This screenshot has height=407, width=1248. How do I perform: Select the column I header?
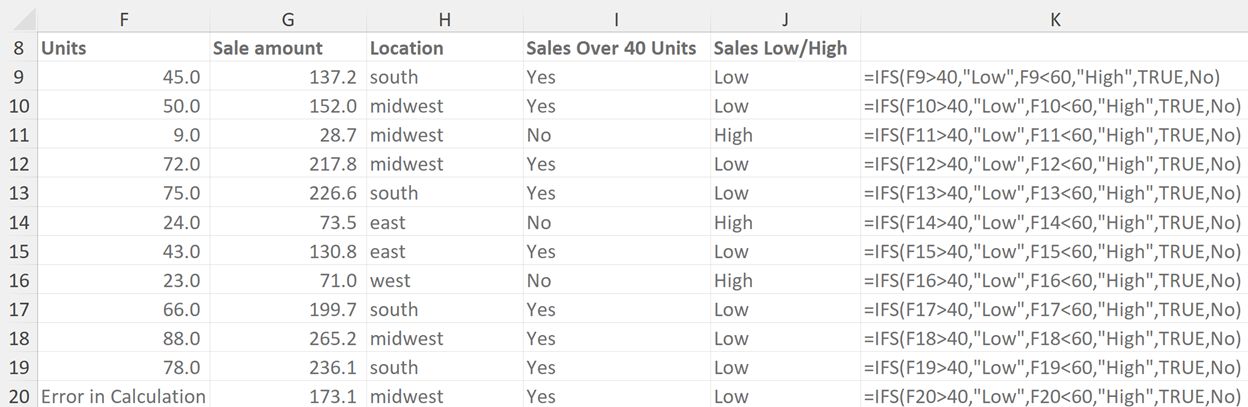click(x=616, y=18)
